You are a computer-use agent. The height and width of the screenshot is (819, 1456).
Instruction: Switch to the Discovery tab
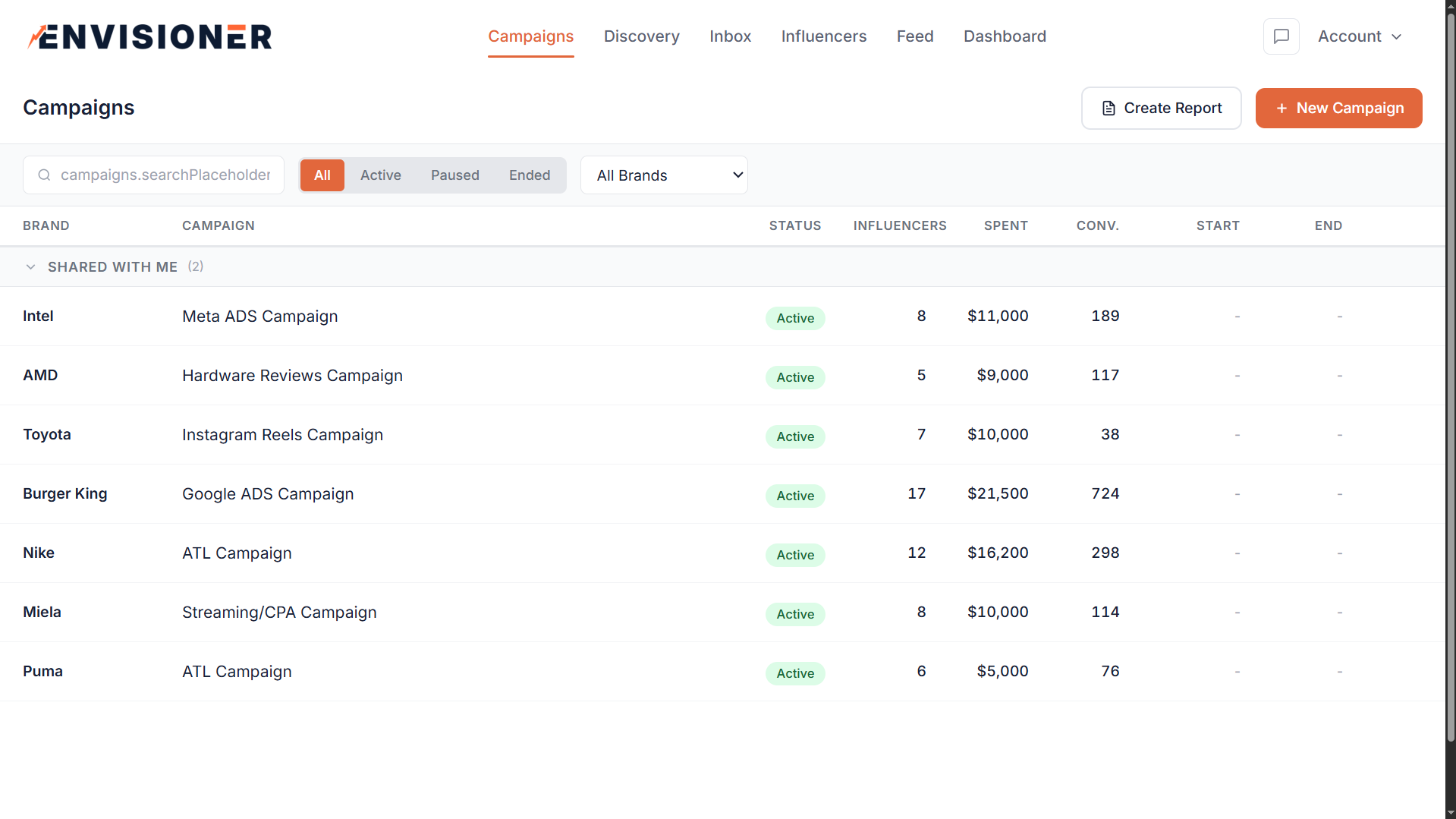point(641,36)
